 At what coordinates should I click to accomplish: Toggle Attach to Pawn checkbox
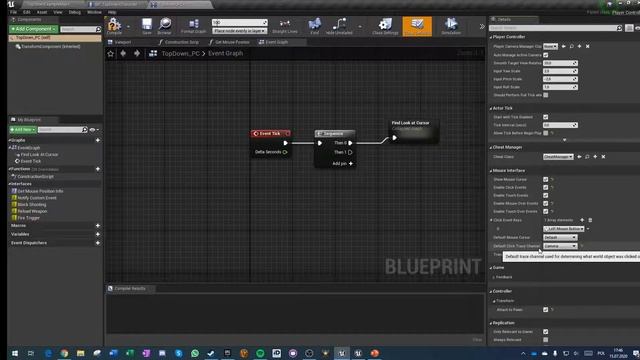546,310
